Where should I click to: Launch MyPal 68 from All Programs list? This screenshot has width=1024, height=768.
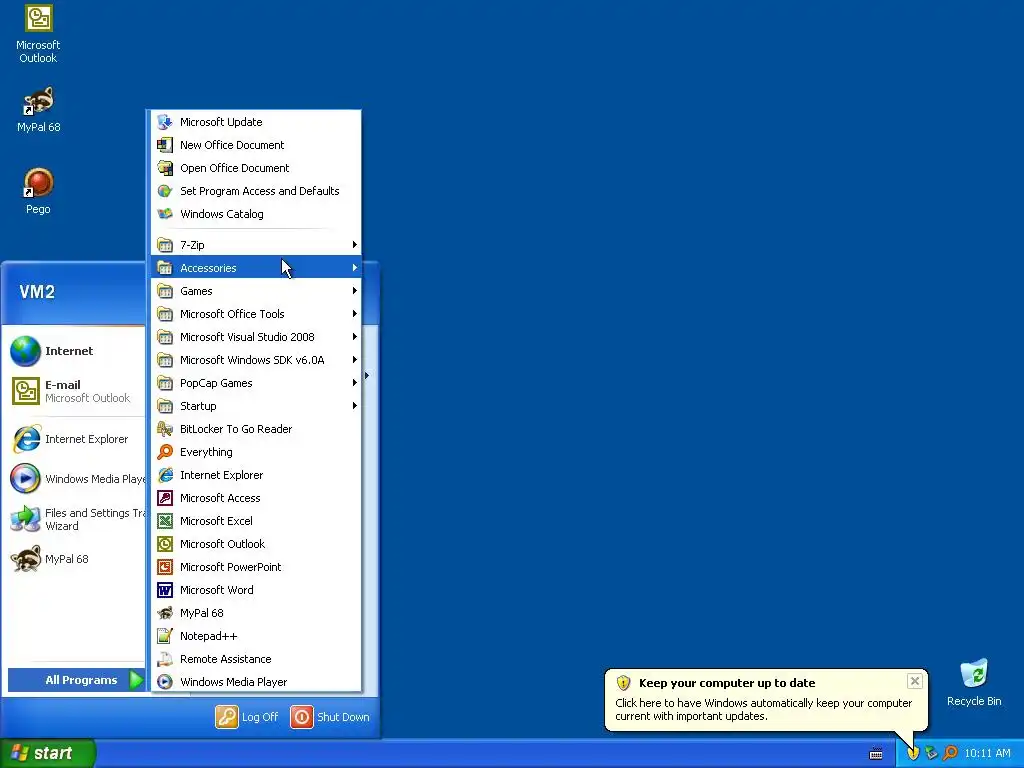pos(255,613)
